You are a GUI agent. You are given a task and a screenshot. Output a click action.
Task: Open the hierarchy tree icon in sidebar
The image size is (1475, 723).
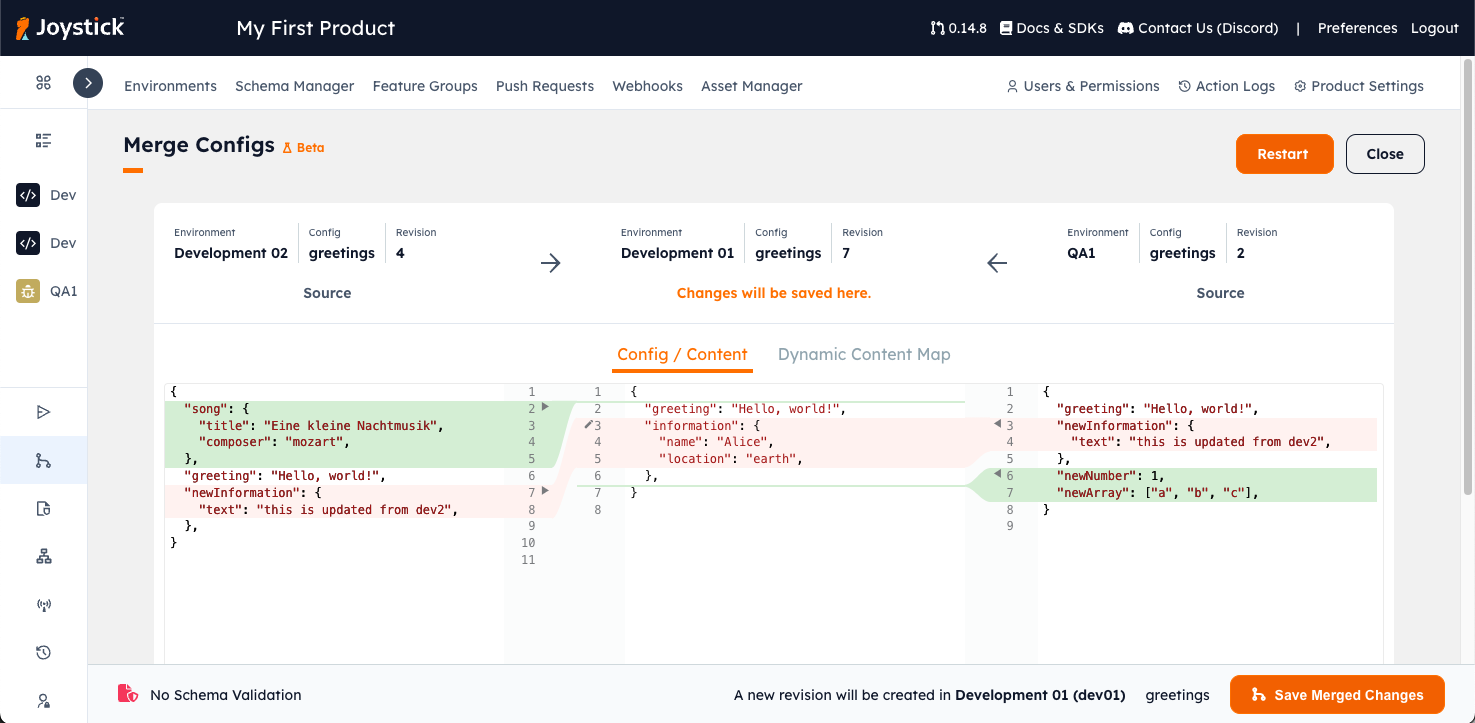point(43,557)
